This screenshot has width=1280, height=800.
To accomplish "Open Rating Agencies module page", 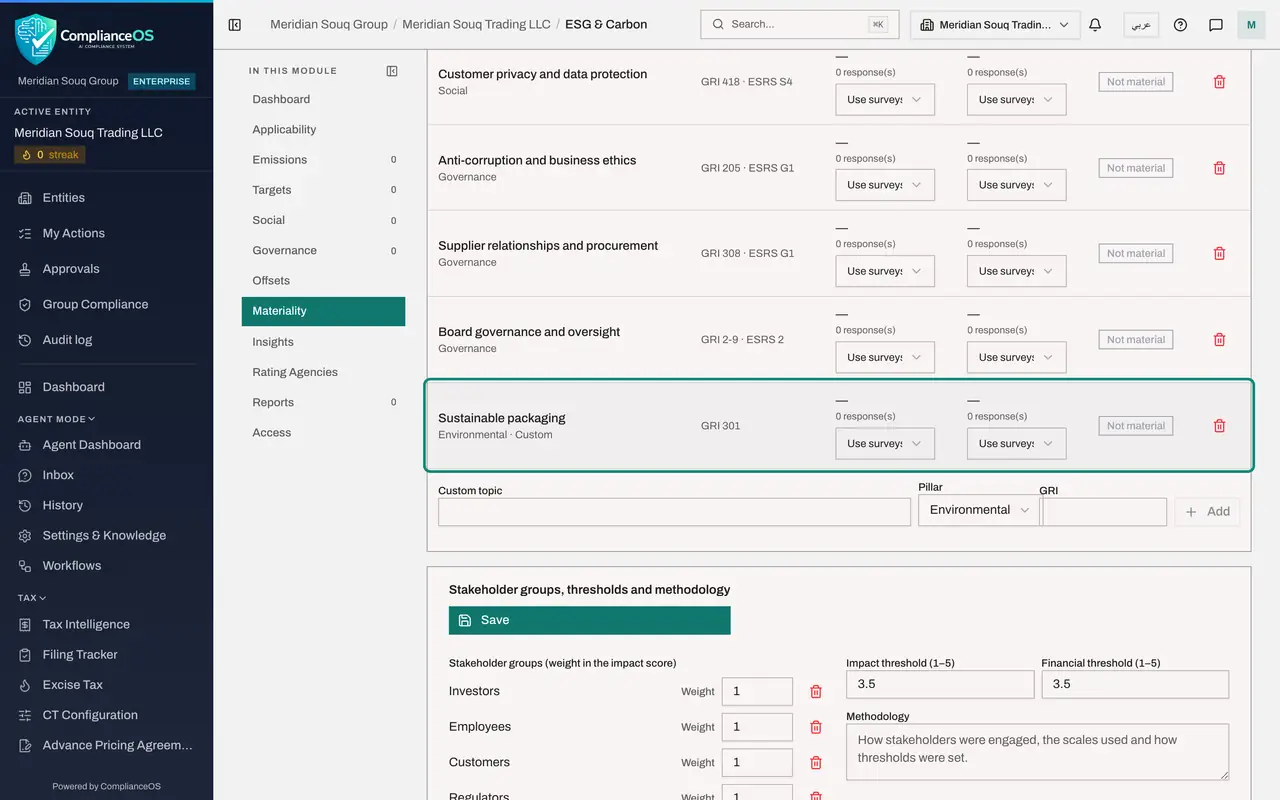I will click(x=323, y=372).
